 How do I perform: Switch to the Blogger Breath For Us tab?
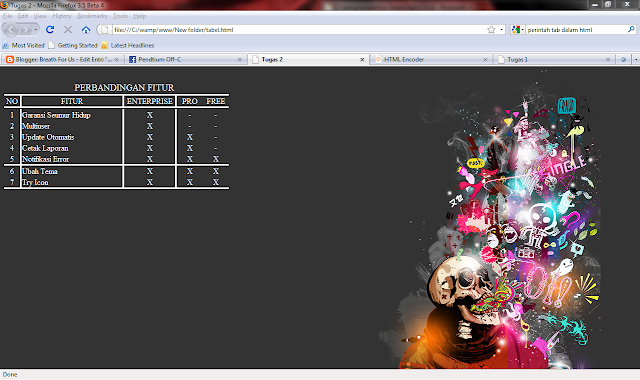point(62,60)
